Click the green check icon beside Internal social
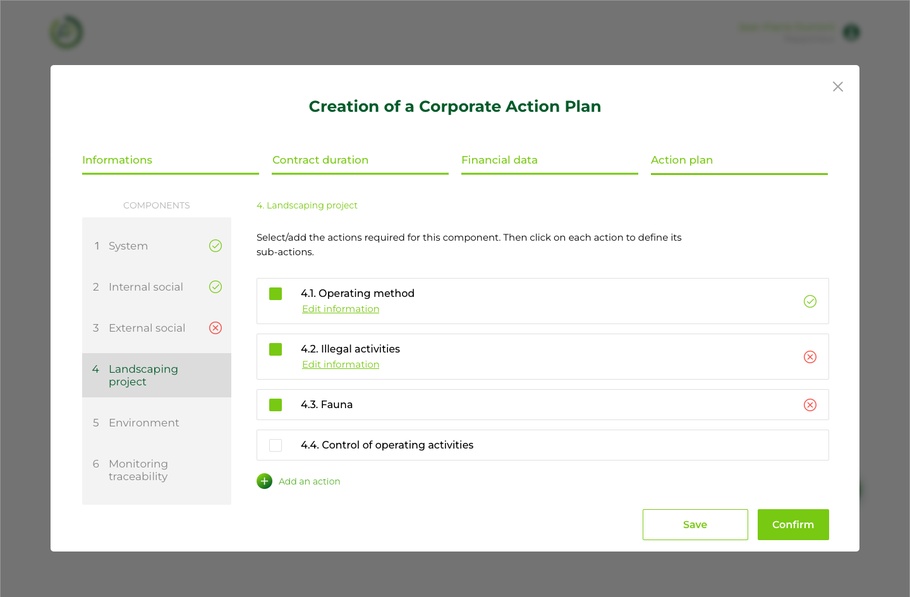 tap(215, 287)
